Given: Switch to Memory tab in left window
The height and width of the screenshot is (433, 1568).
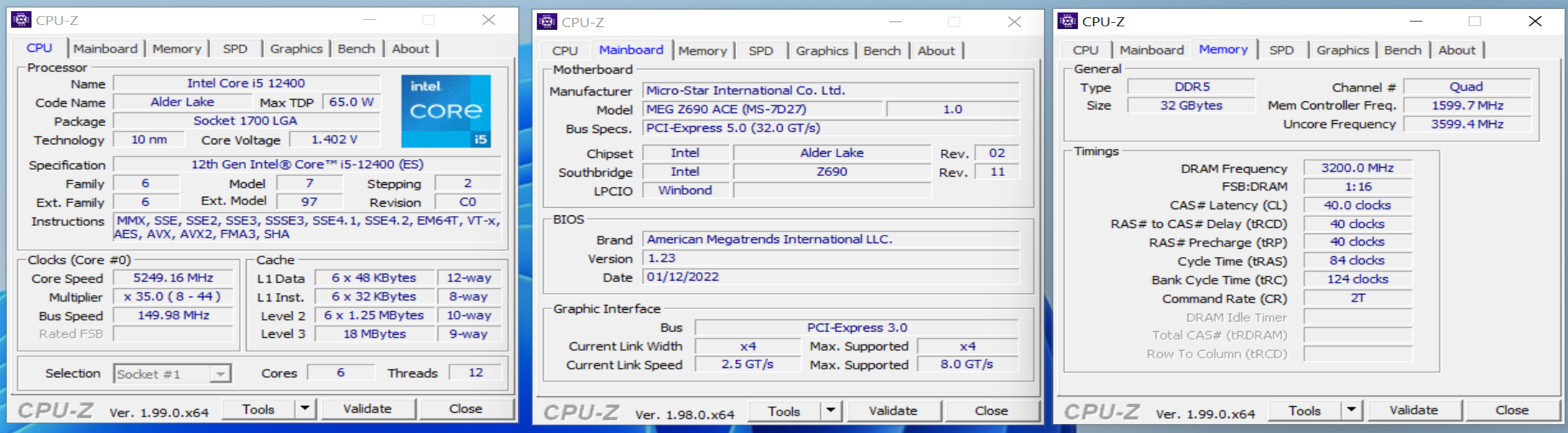Looking at the screenshot, I should click(177, 49).
